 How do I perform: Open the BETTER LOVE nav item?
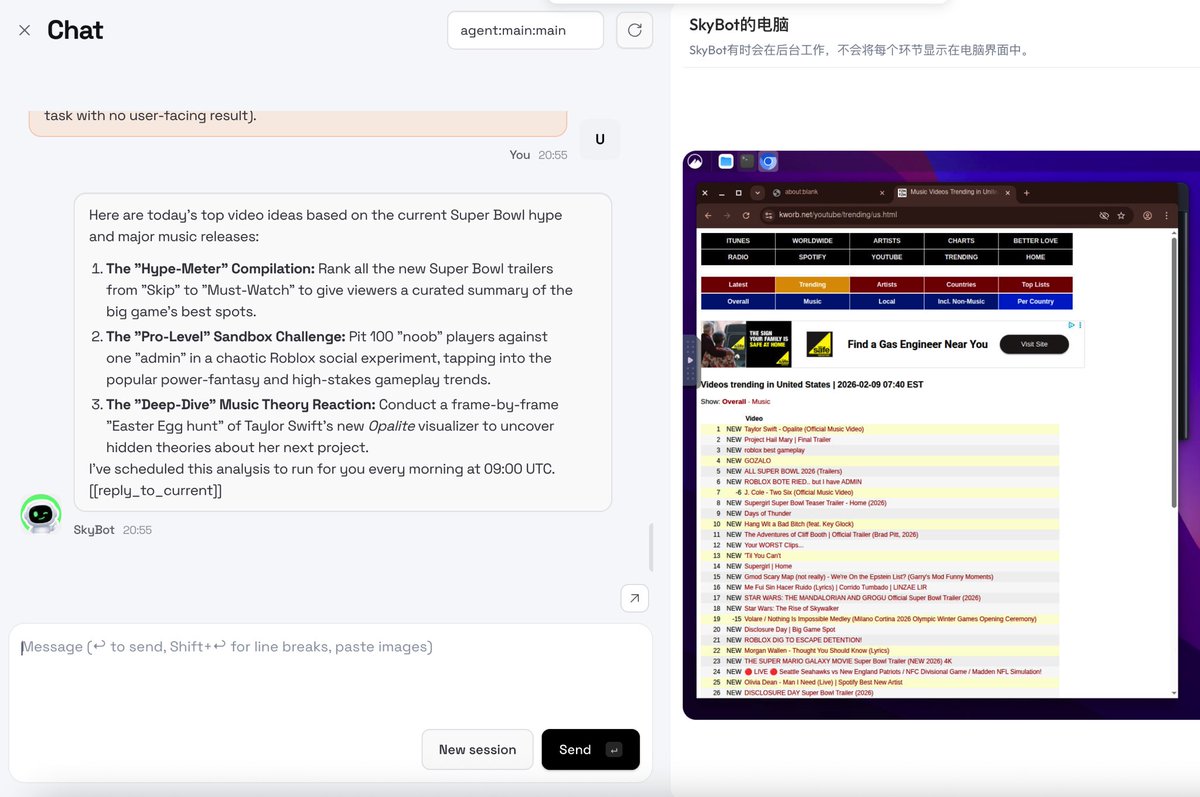[1035, 241]
